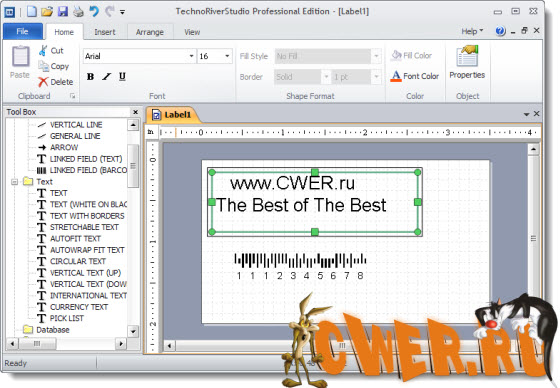560x388 pixels.
Task: Open the Help menu
Action: (472, 31)
